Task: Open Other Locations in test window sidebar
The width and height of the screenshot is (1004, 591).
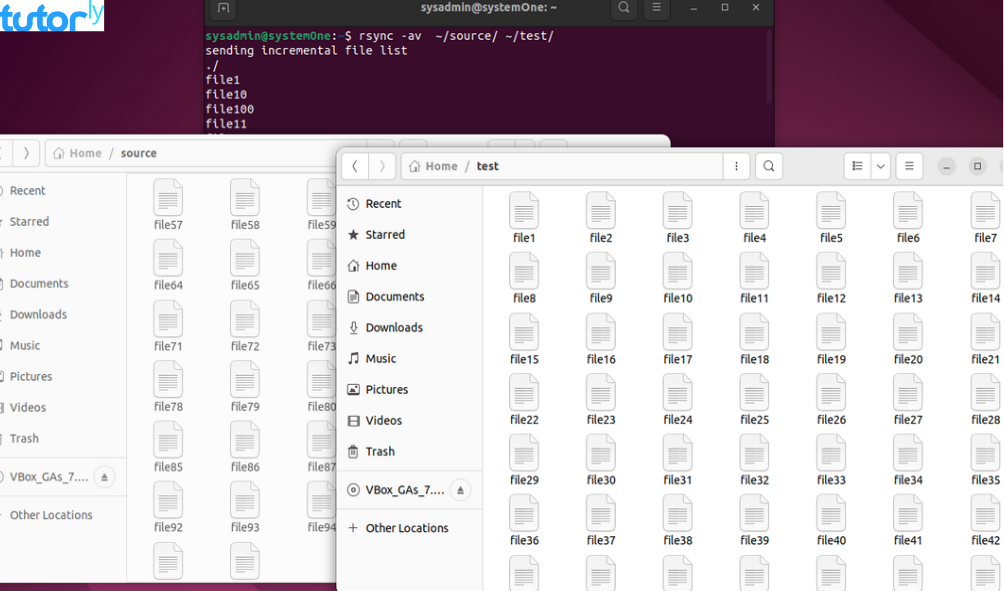Action: coord(410,528)
